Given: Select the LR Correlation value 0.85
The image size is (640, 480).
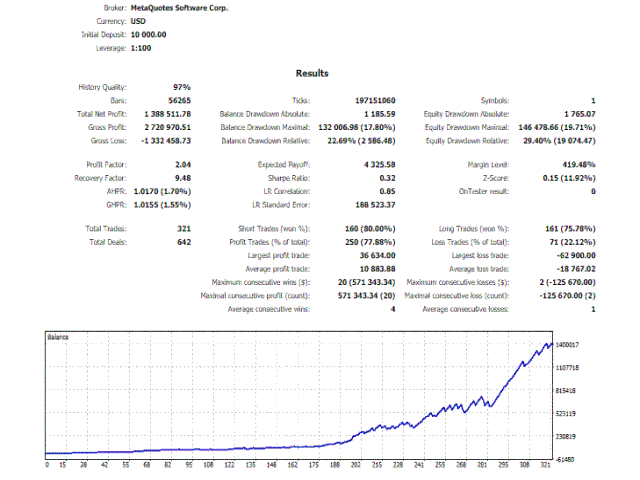Looking at the screenshot, I should tap(387, 191).
